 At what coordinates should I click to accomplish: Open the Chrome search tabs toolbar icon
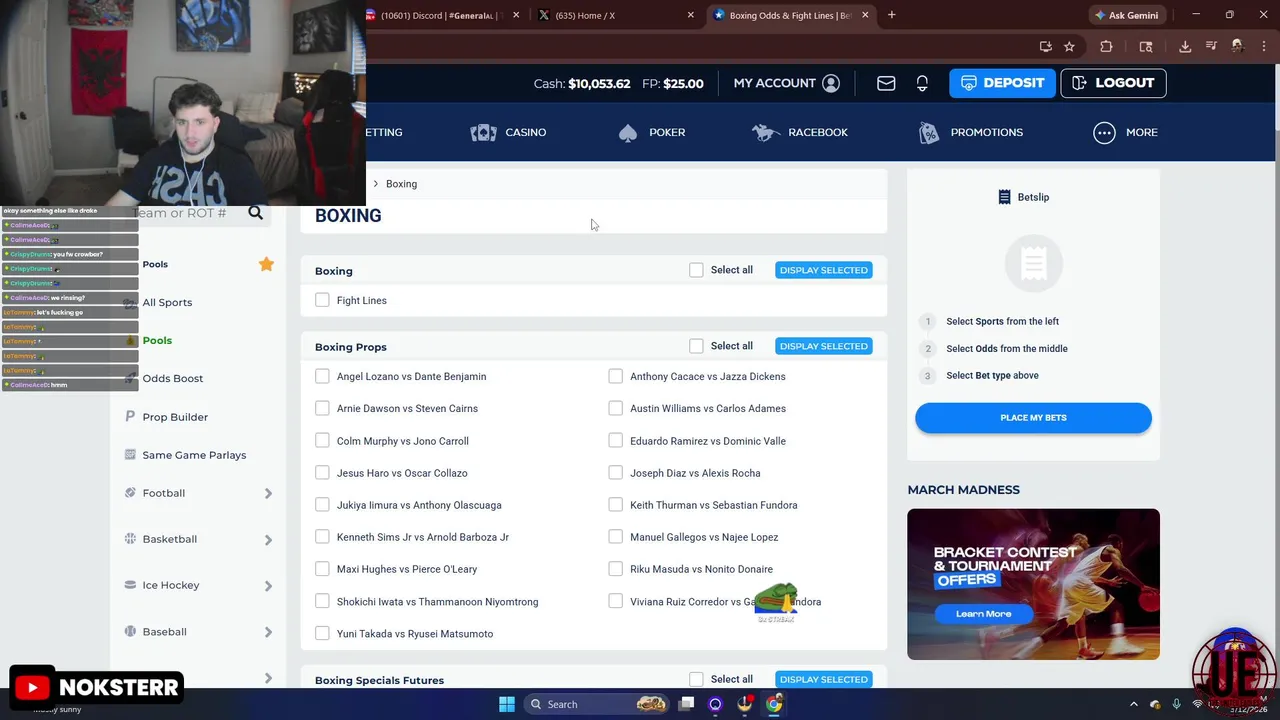pos(1146,46)
